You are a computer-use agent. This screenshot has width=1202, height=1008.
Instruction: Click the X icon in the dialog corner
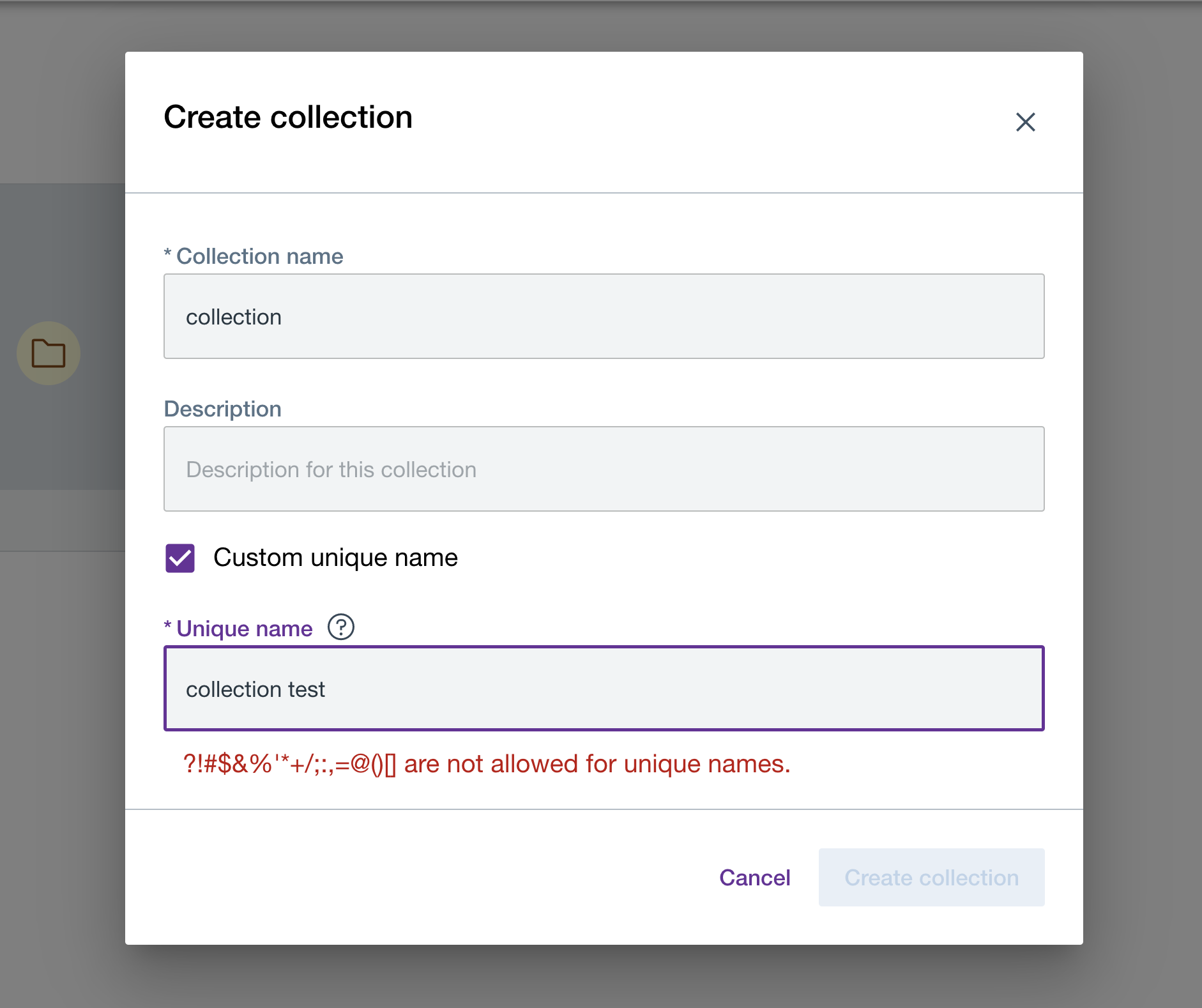(x=1026, y=121)
